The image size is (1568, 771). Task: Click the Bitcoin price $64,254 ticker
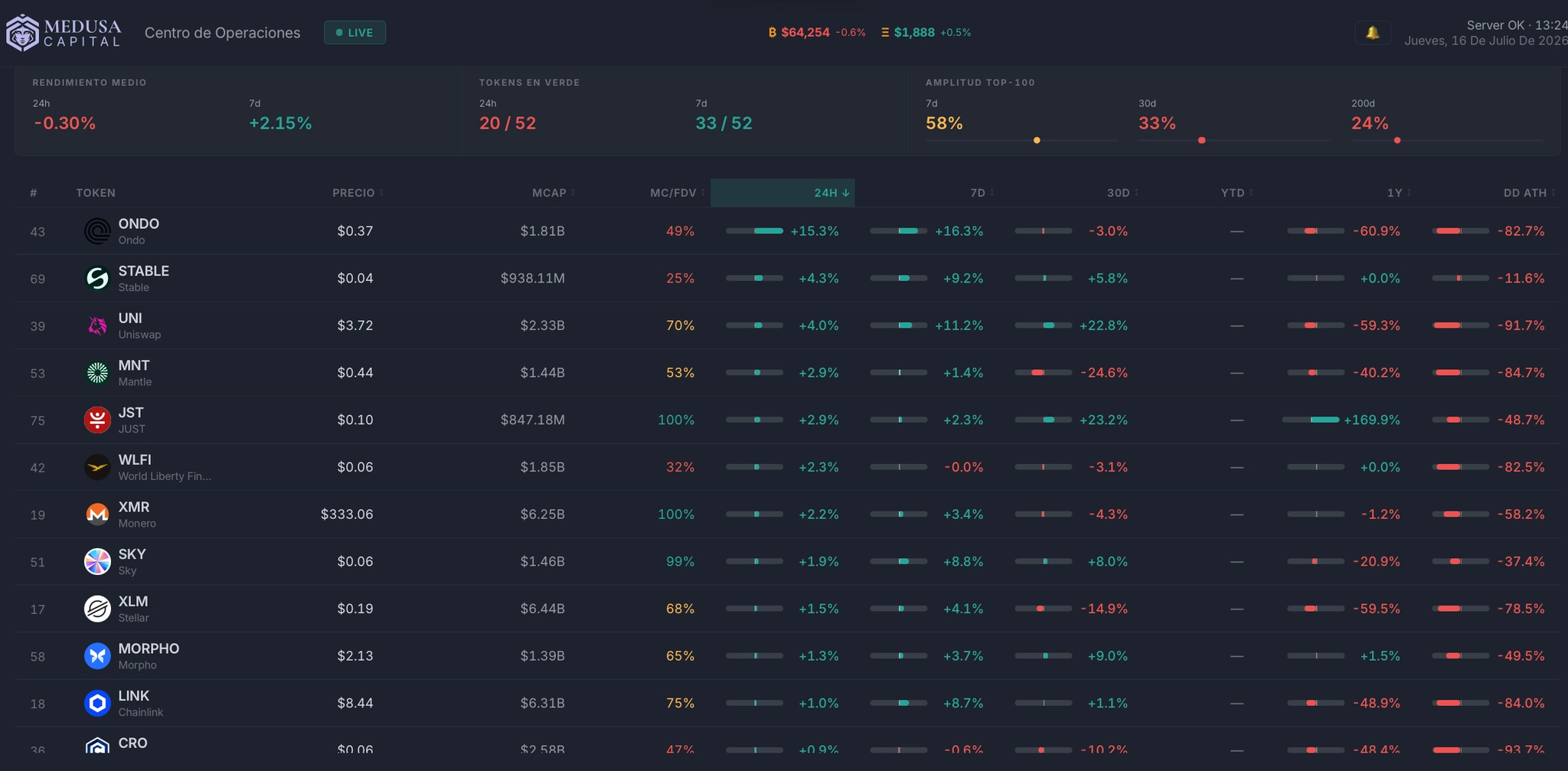point(817,32)
